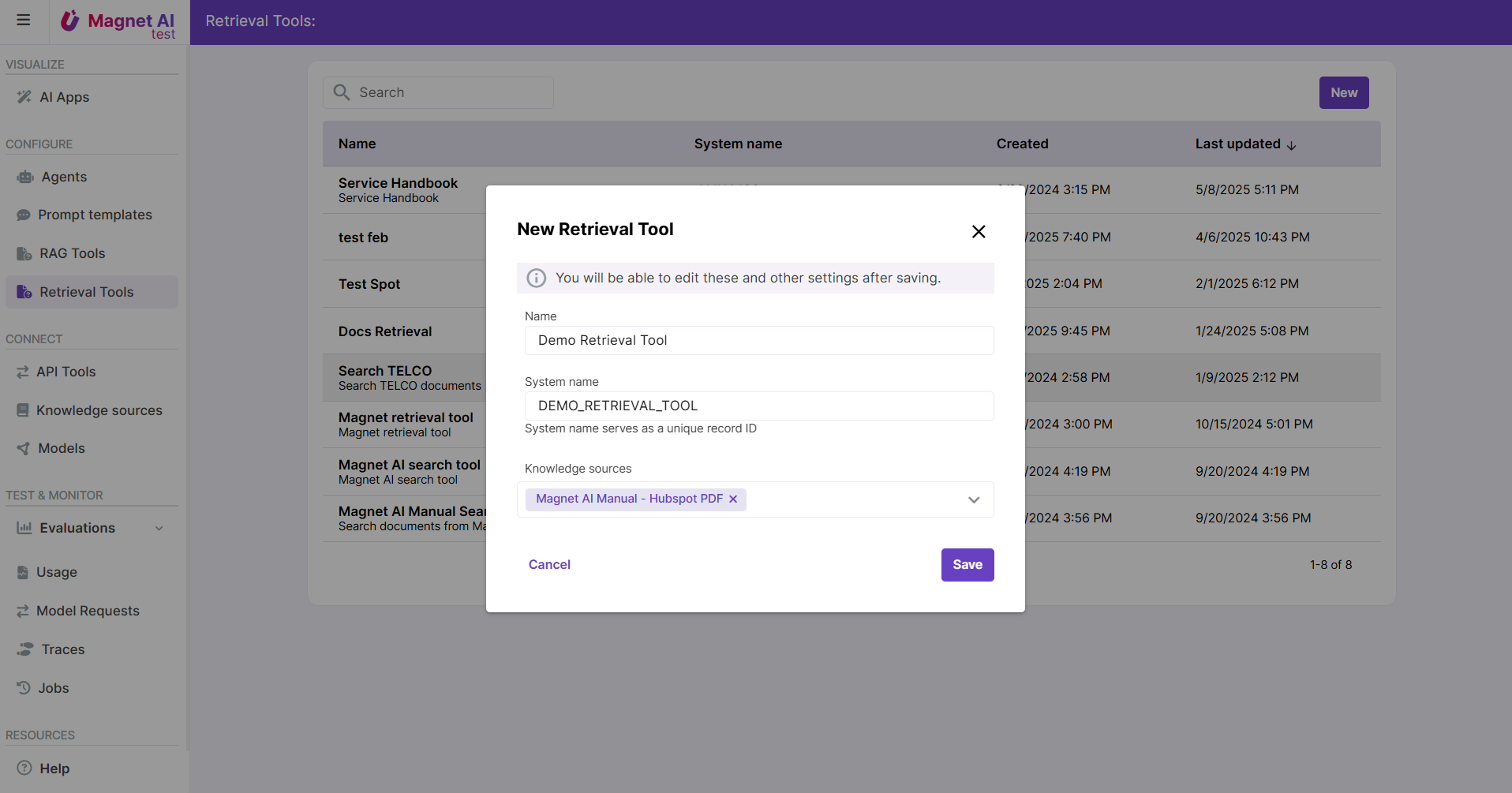Click the RAG Tools icon
The image size is (1512, 793).
pos(24,253)
